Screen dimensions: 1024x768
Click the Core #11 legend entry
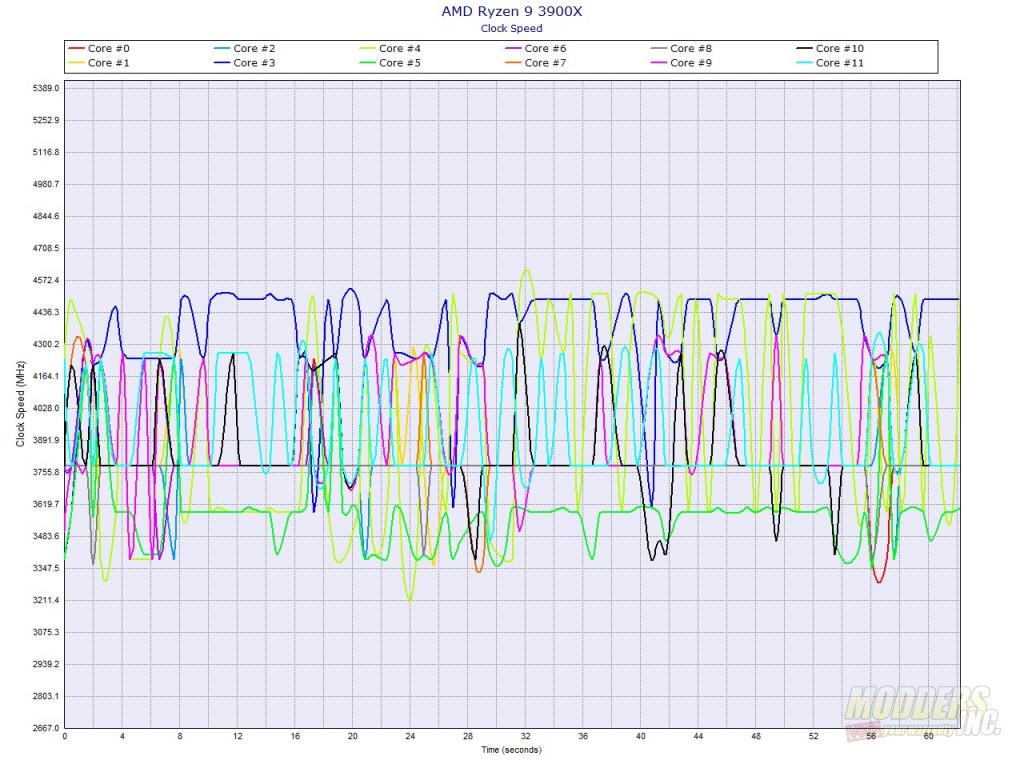point(830,63)
